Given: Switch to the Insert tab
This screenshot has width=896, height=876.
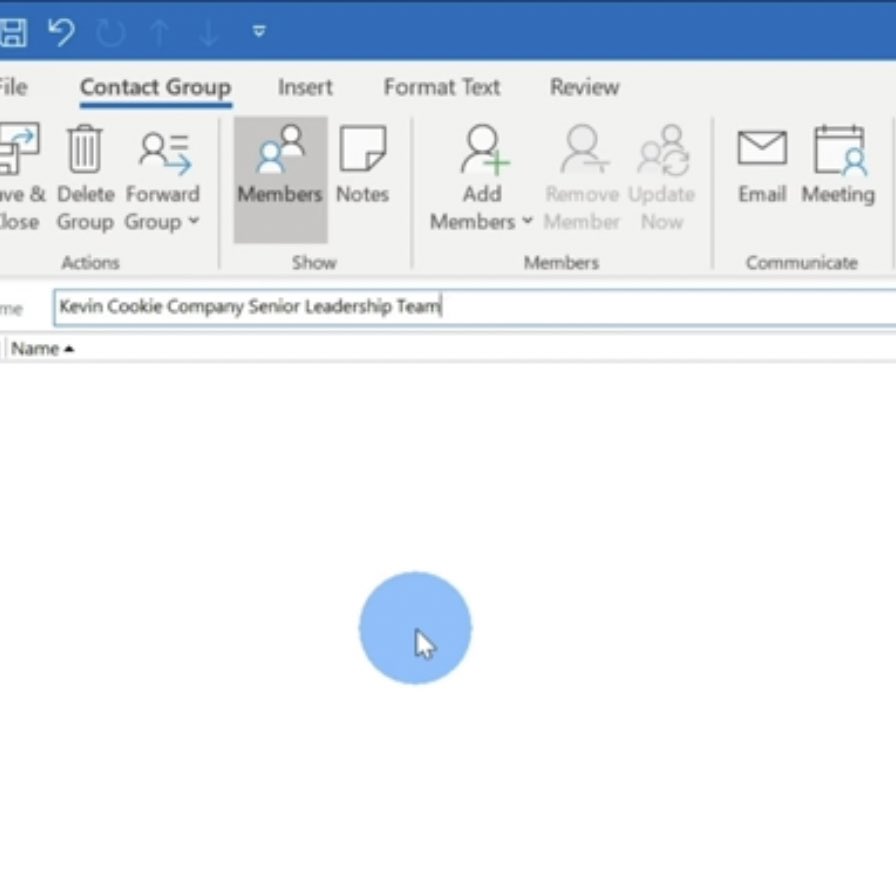Looking at the screenshot, I should (x=305, y=87).
